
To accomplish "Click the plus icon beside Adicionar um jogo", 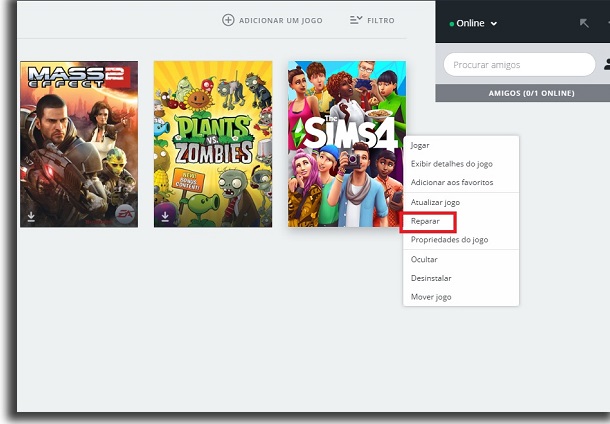I will point(228,20).
